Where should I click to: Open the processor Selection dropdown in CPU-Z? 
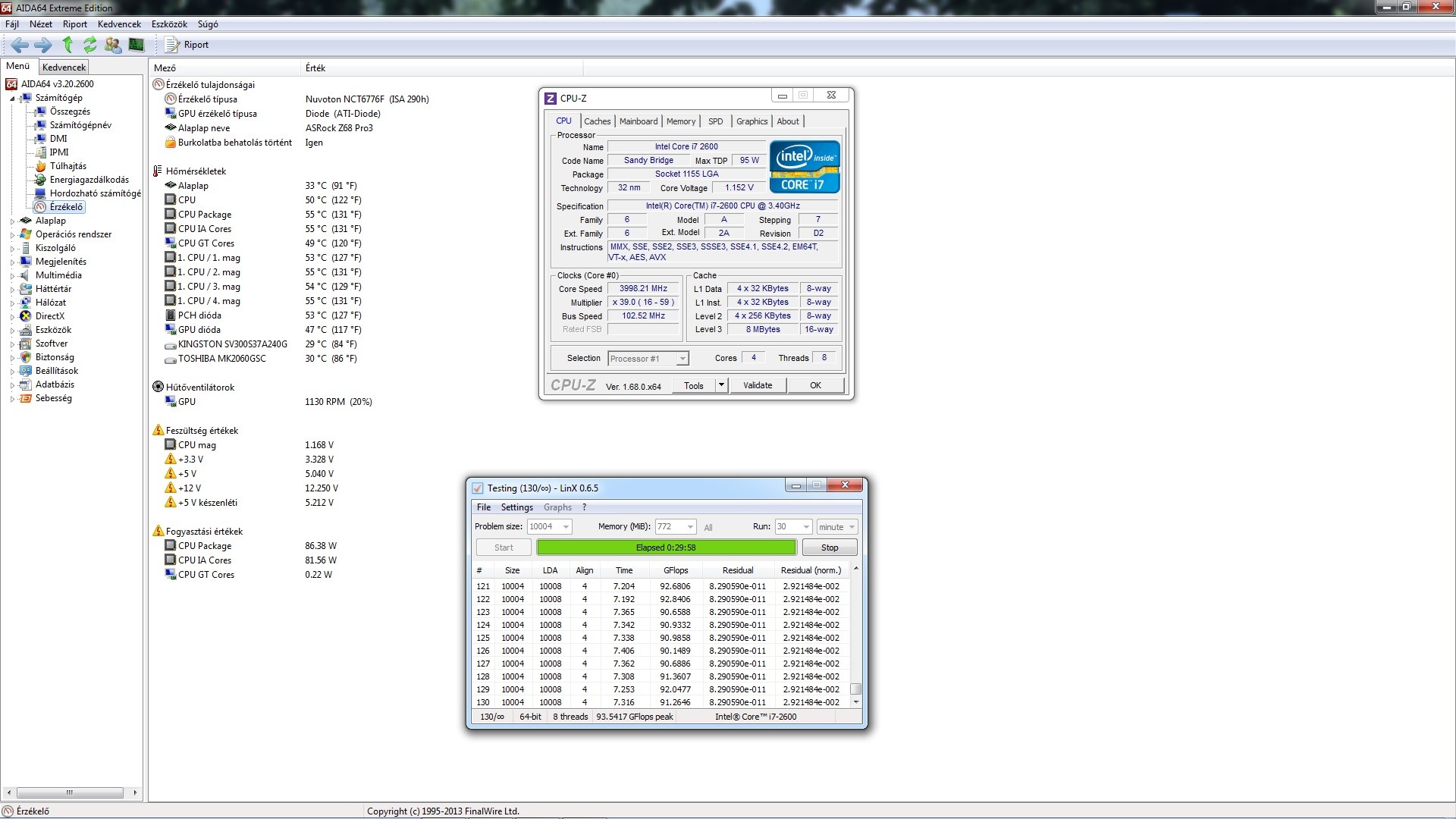click(682, 359)
